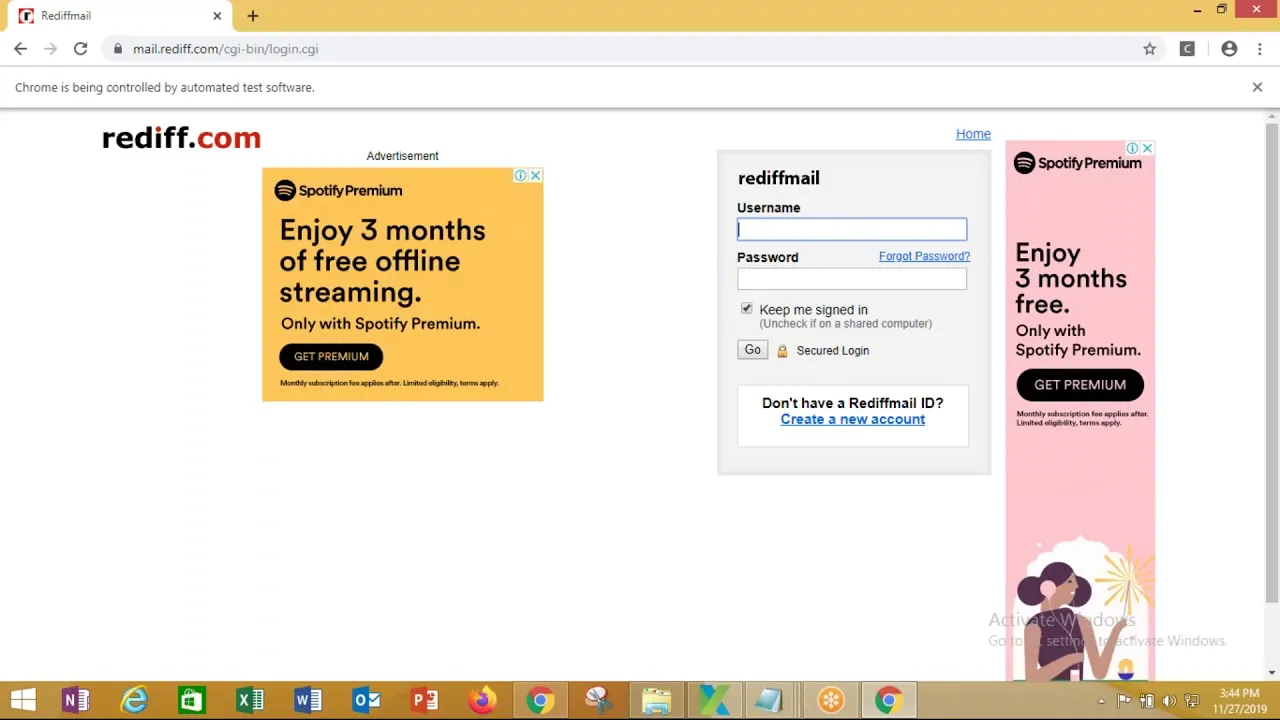Click the padlock site info icon
This screenshot has width=1280, height=720.
[x=118, y=49]
